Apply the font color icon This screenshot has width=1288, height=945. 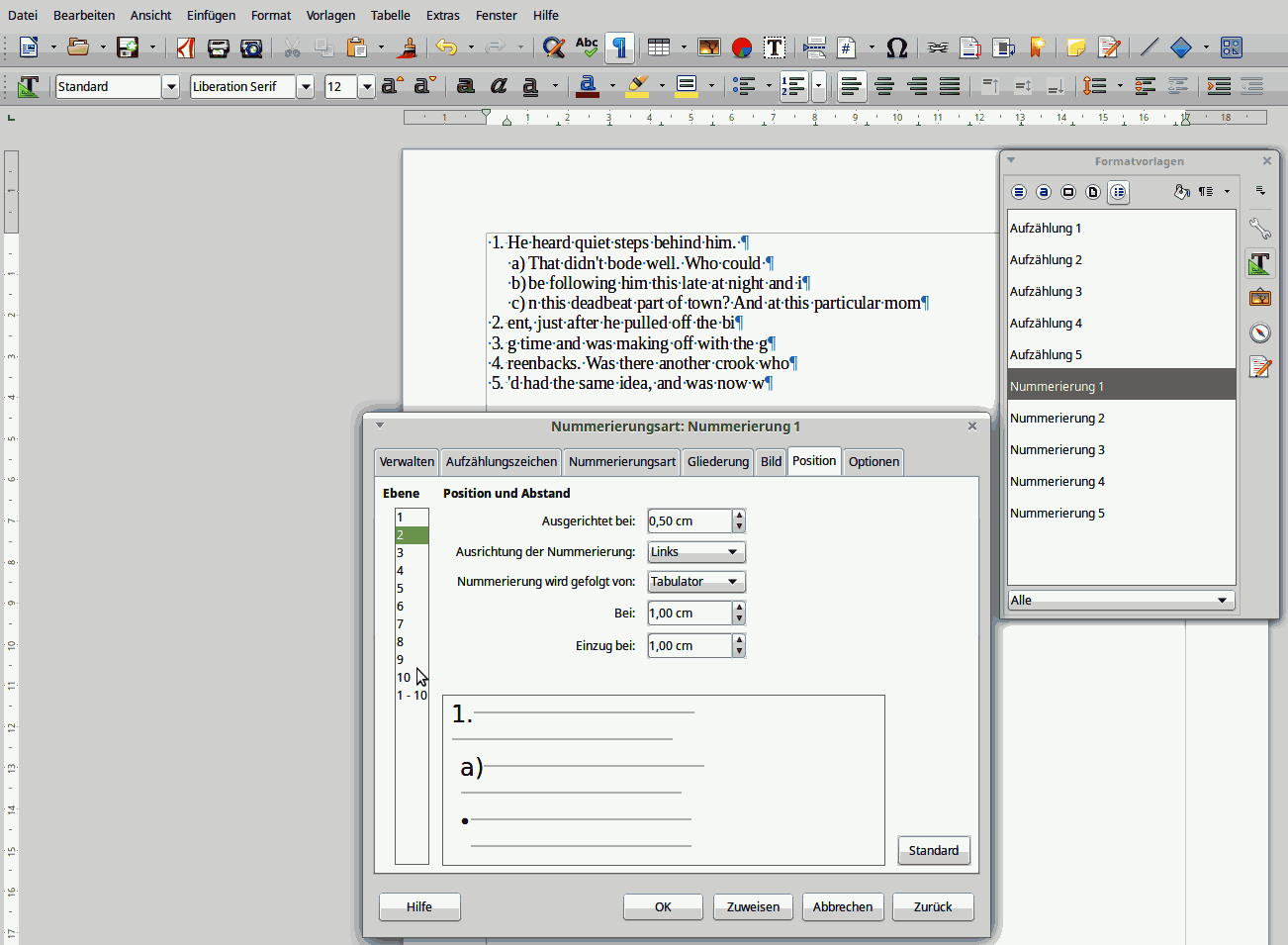pyautogui.click(x=588, y=87)
